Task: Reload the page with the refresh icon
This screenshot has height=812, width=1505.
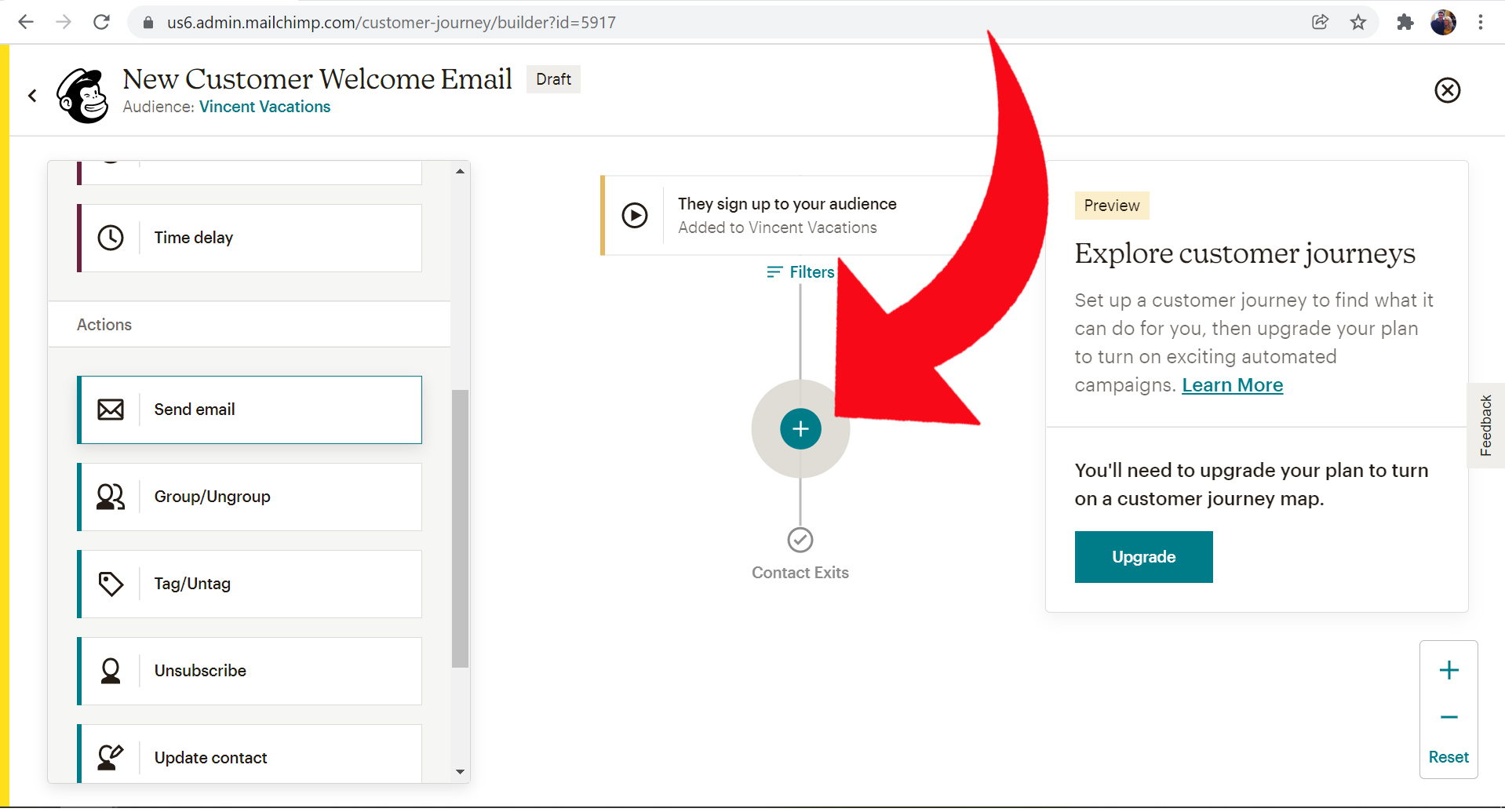Action: [101, 22]
